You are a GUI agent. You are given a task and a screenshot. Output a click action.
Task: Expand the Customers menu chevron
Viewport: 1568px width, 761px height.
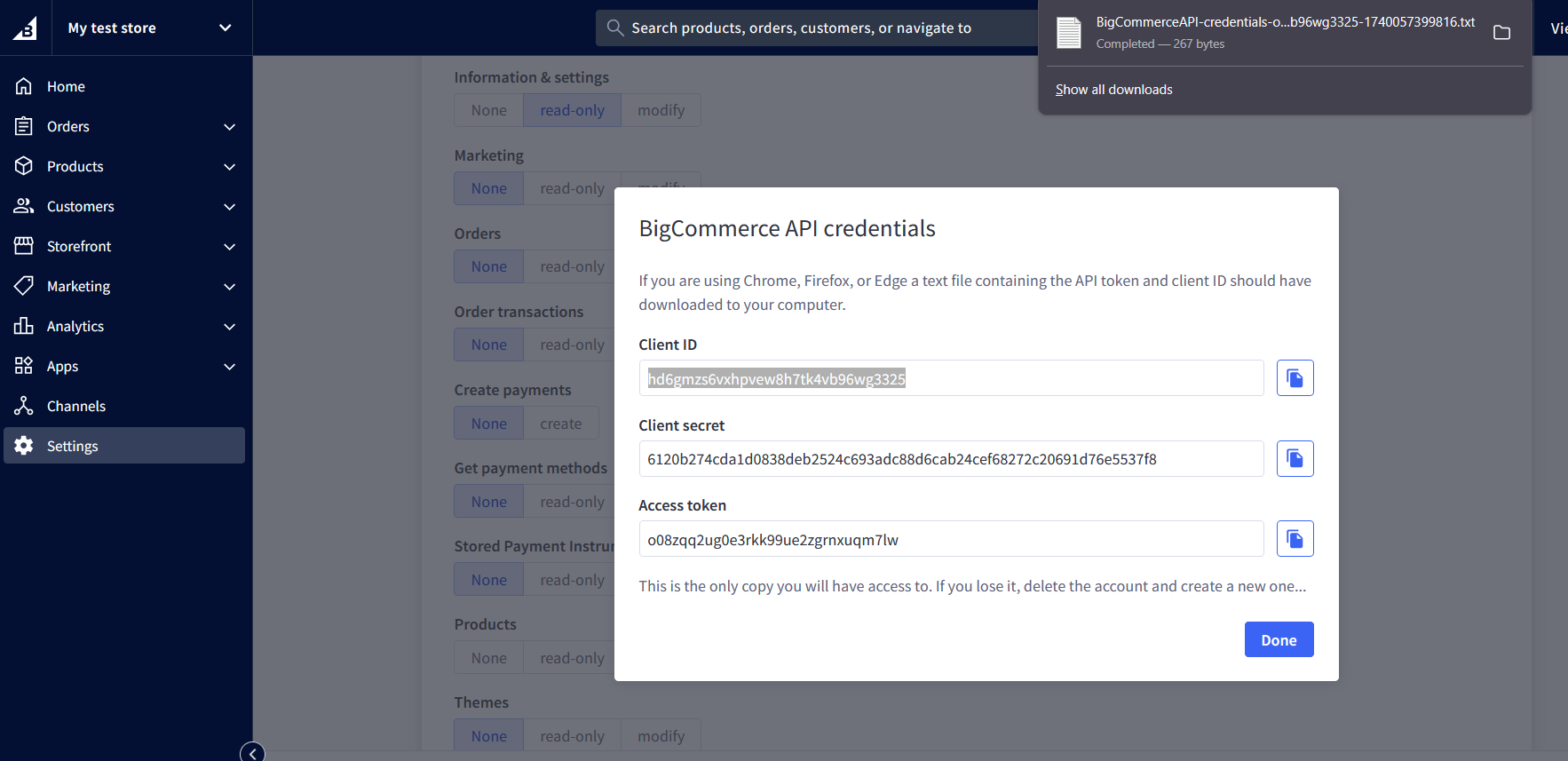coord(229,207)
